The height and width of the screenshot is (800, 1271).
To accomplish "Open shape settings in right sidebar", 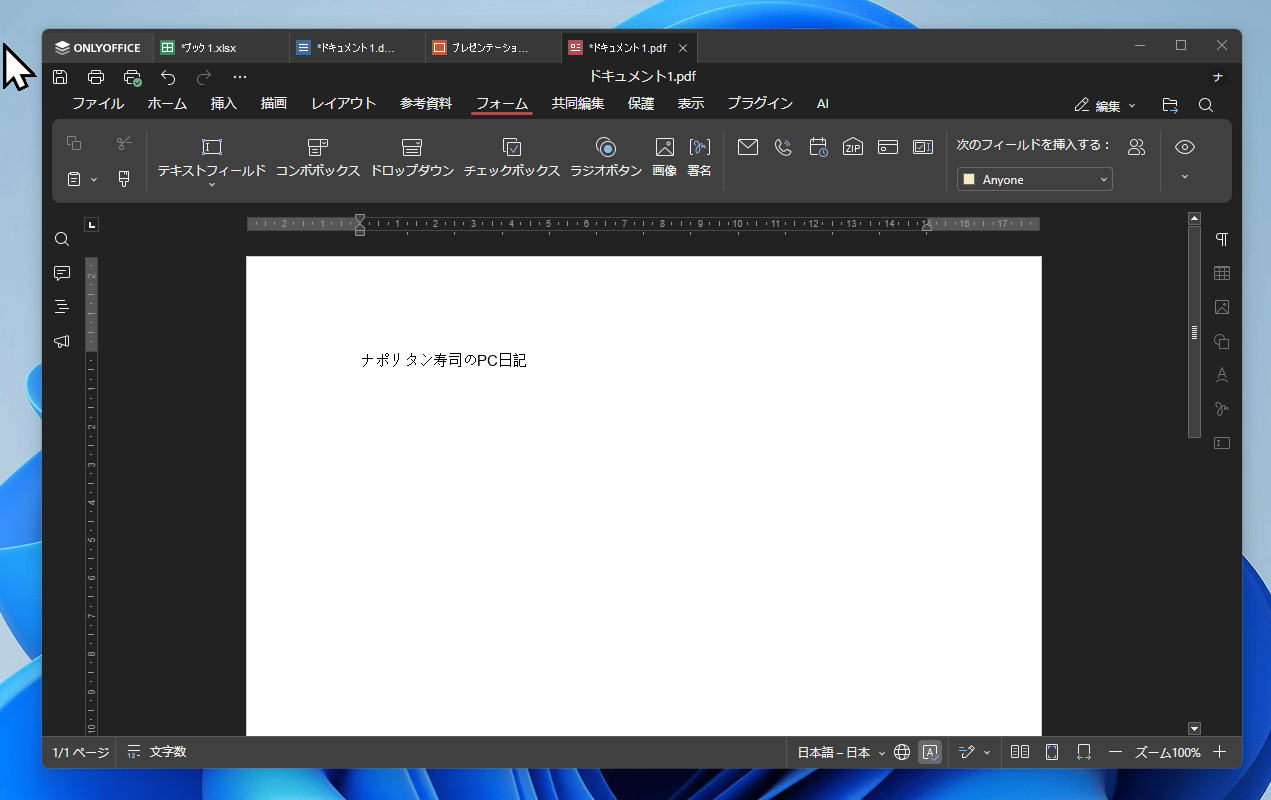I will click(1221, 341).
